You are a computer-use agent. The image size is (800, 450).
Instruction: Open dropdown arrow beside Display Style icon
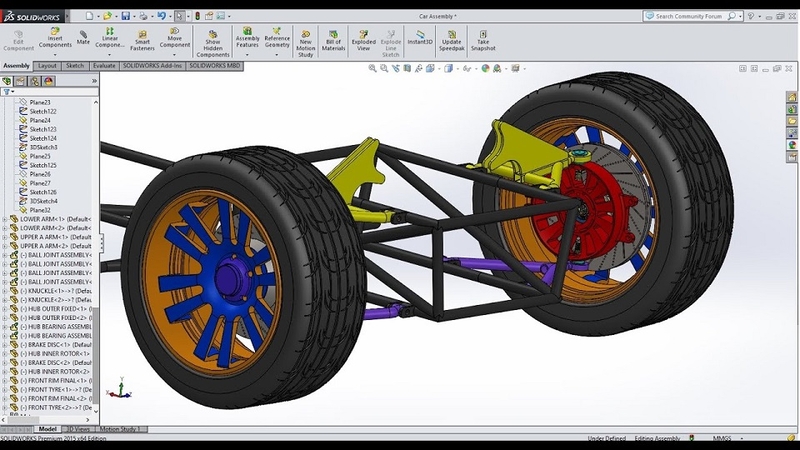pyautogui.click(x=457, y=69)
